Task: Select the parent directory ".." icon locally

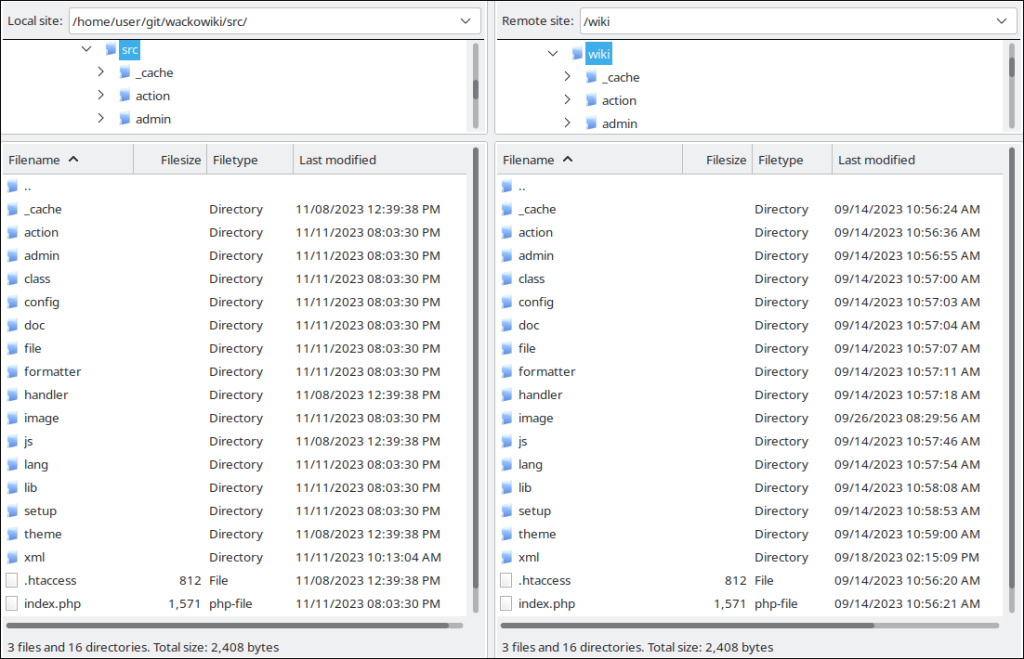Action: pos(10,186)
